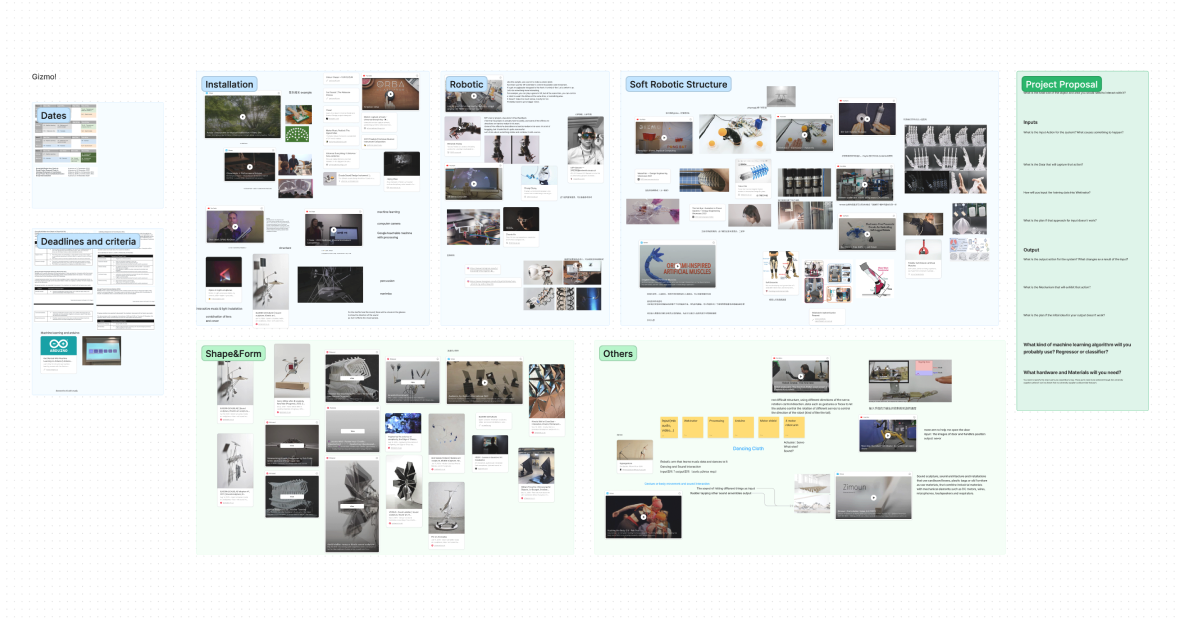The height and width of the screenshot is (620, 1179).
Task: Click the Deadlines and criteria label
Action: click(x=87, y=242)
